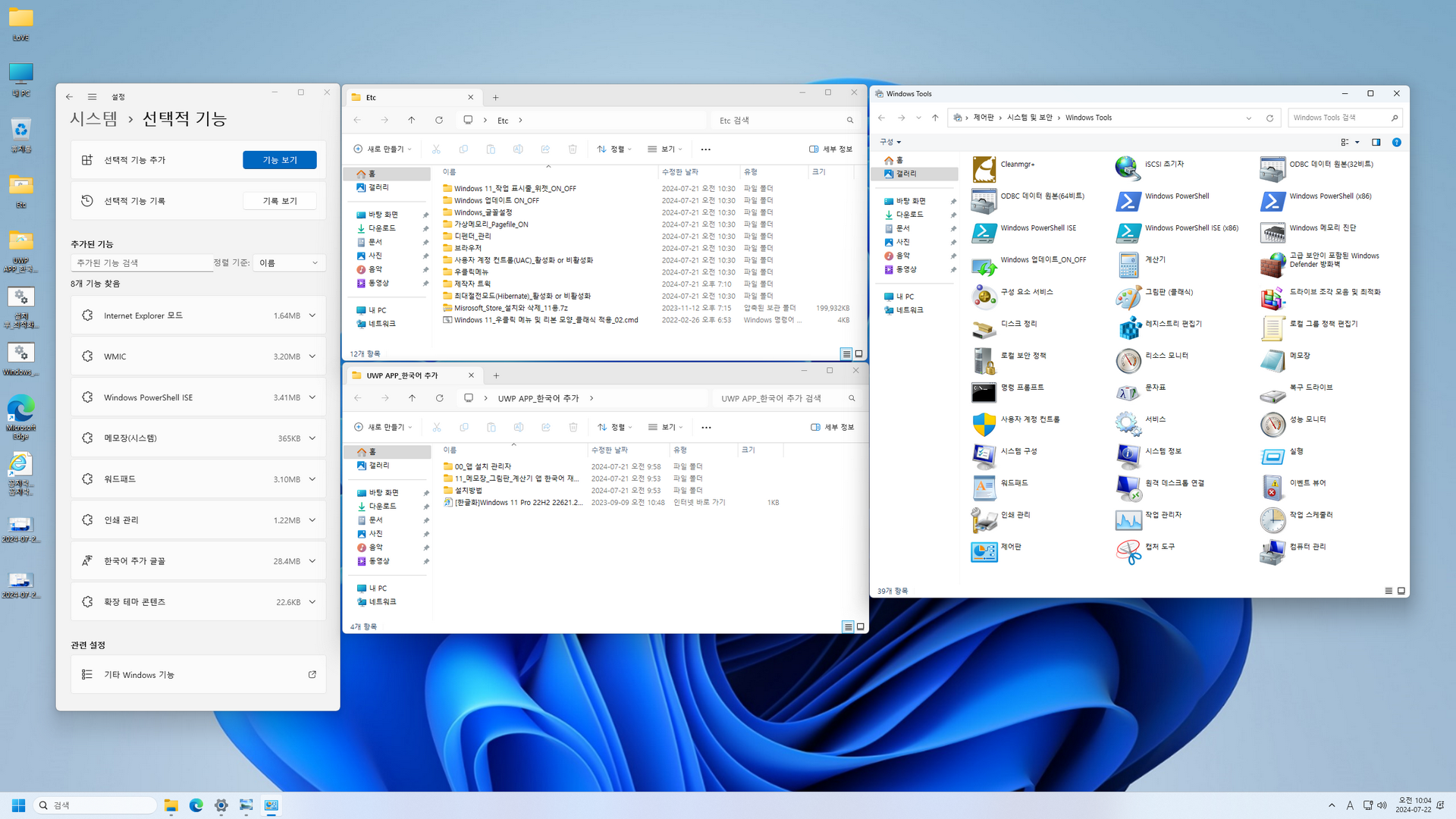
Task: Open Windows PowerShell in Windows Tools
Action: (x=1128, y=200)
